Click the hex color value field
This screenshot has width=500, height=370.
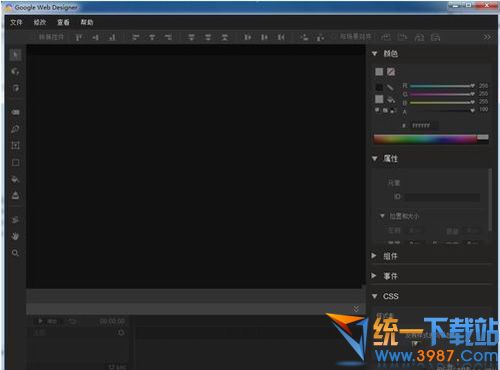tap(424, 125)
